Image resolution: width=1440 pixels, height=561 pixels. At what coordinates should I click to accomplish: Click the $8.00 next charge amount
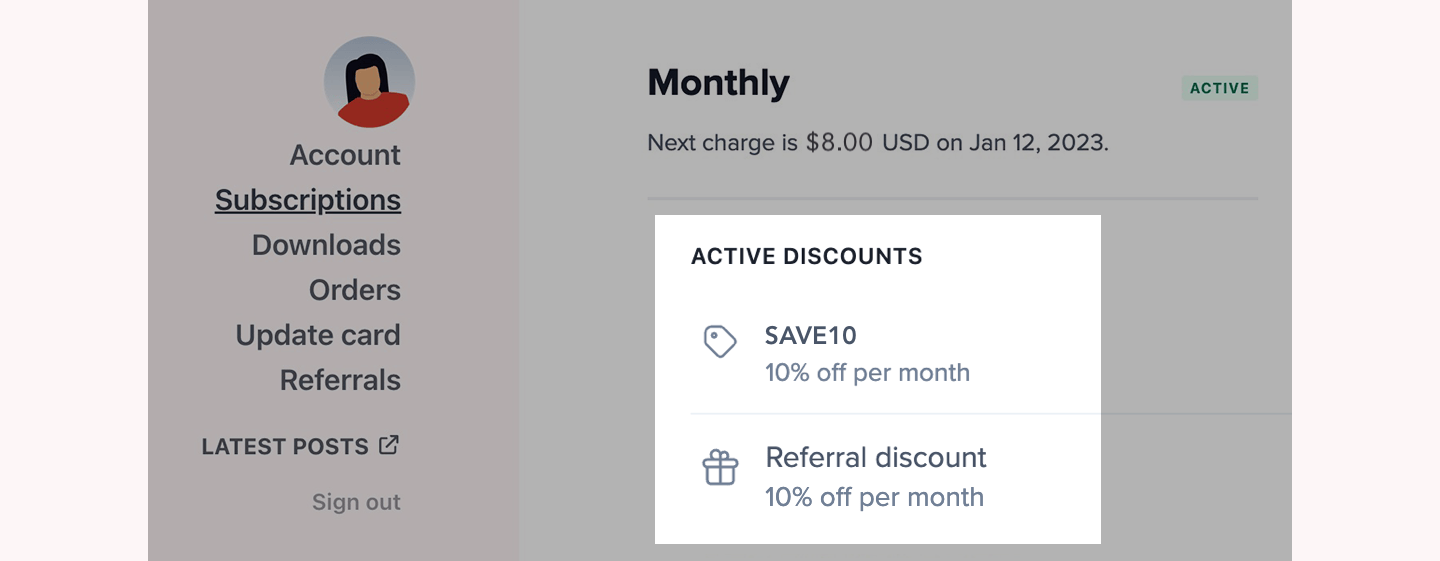coord(839,142)
